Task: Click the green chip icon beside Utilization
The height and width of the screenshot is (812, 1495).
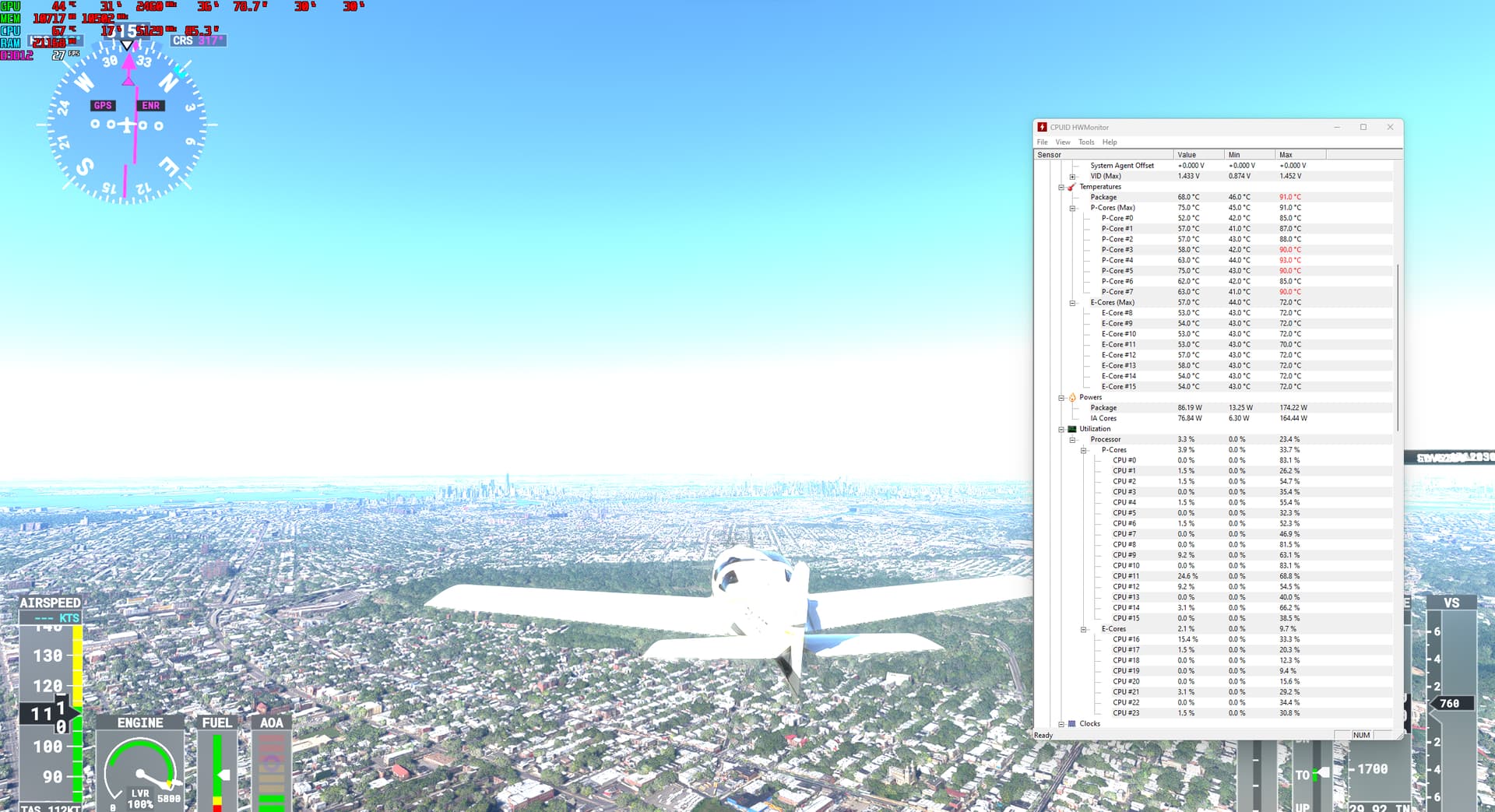Action: coord(1071,428)
